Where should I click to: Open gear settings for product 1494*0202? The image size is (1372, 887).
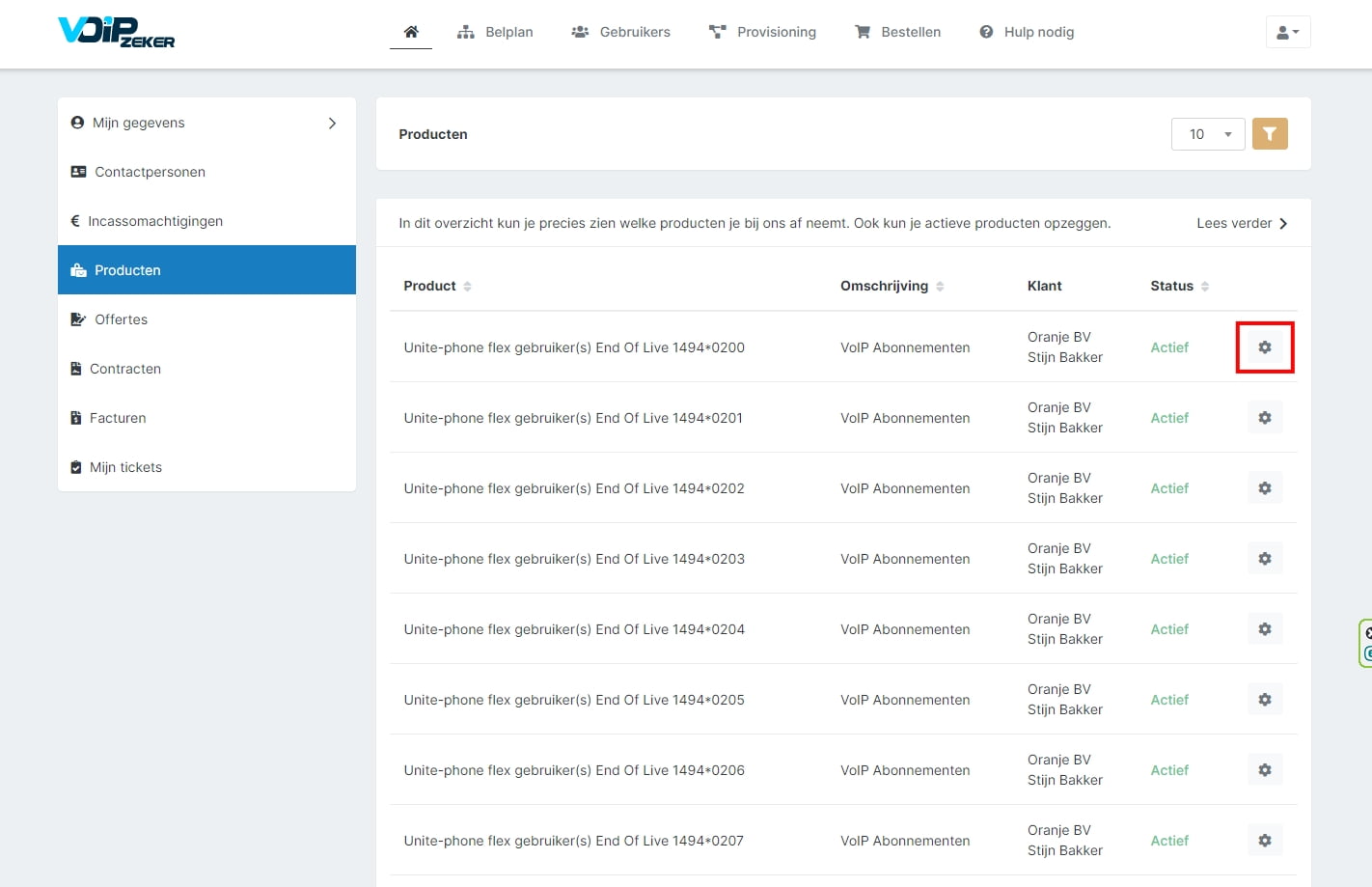1265,488
